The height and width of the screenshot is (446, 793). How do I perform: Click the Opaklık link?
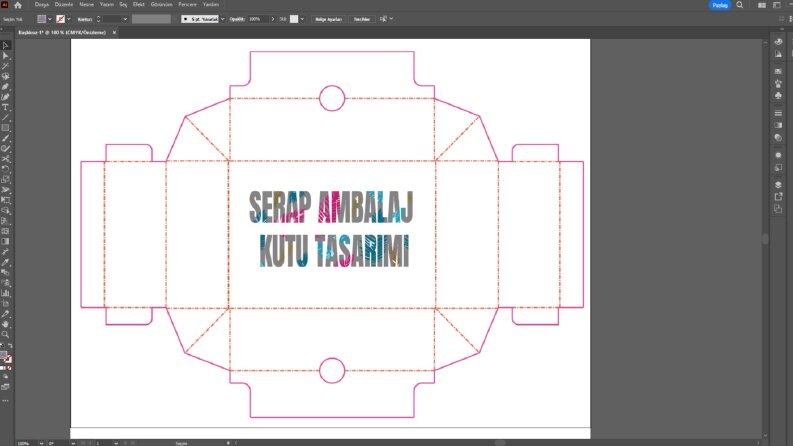(236, 19)
